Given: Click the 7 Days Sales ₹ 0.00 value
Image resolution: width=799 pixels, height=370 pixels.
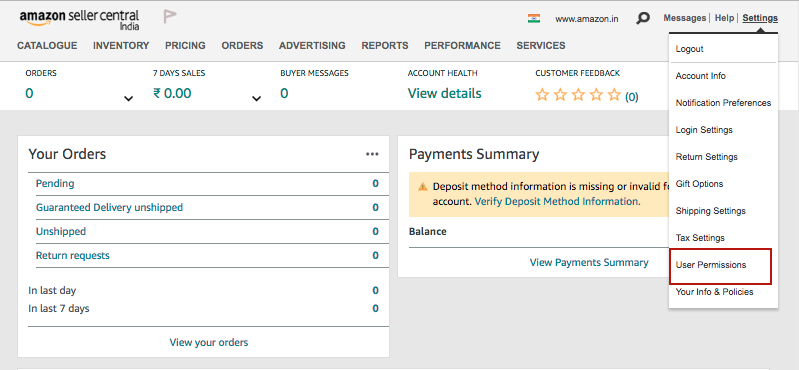Looking at the screenshot, I should click(172, 94).
